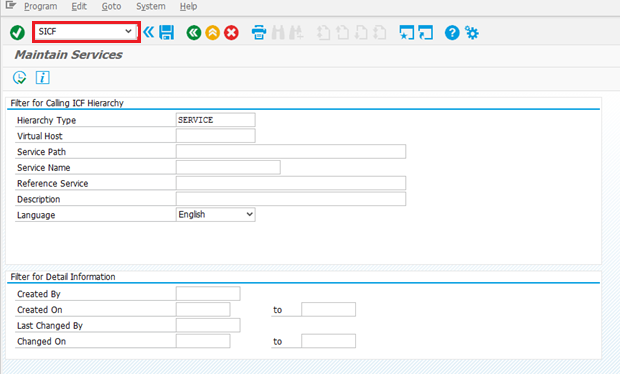
Task: Open the System menu
Action: [x=151, y=6]
